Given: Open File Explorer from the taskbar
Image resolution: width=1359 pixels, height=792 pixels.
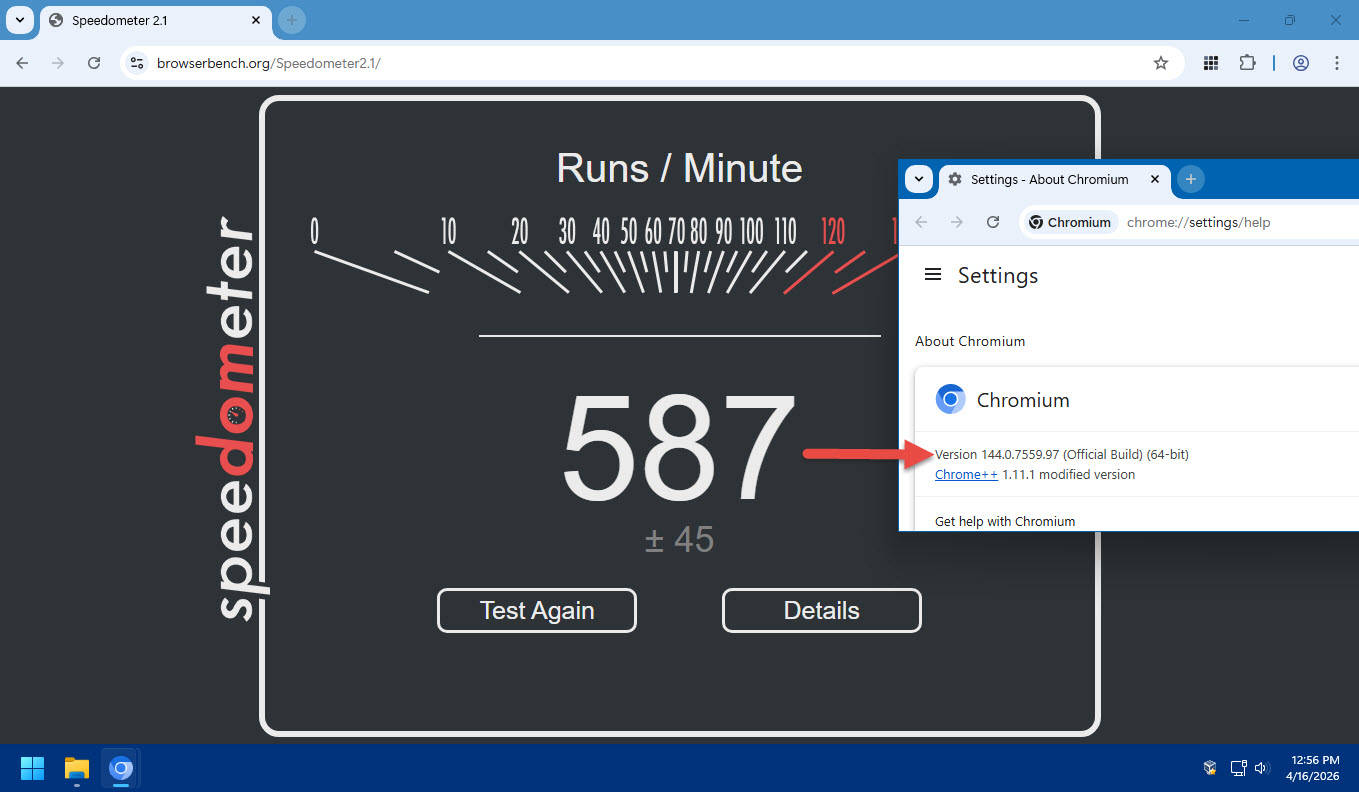Looking at the screenshot, I should tap(77, 768).
